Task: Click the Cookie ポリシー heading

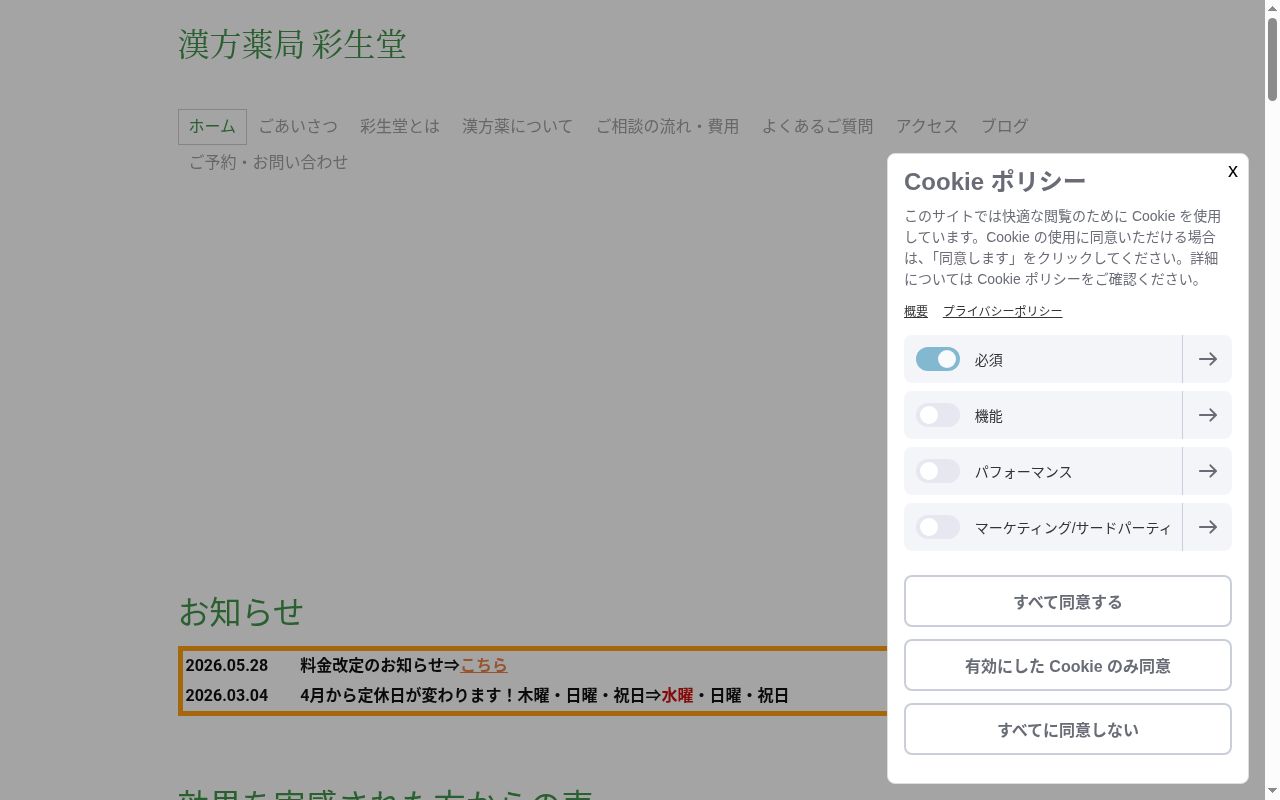Action: click(995, 181)
